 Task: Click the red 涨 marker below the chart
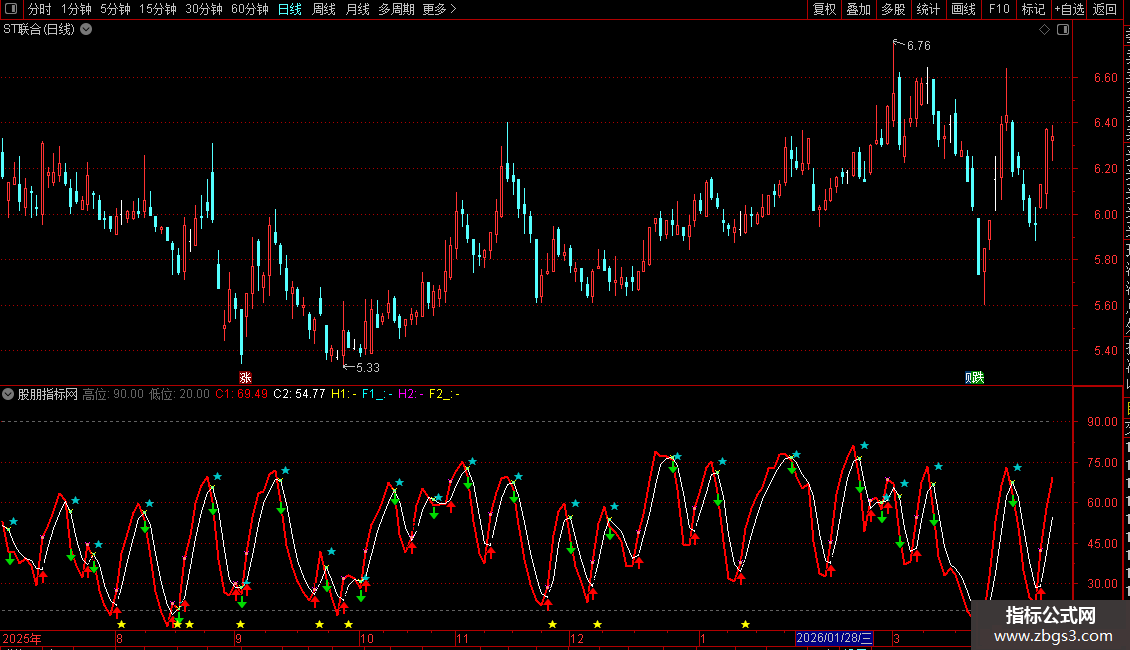pyautogui.click(x=245, y=378)
